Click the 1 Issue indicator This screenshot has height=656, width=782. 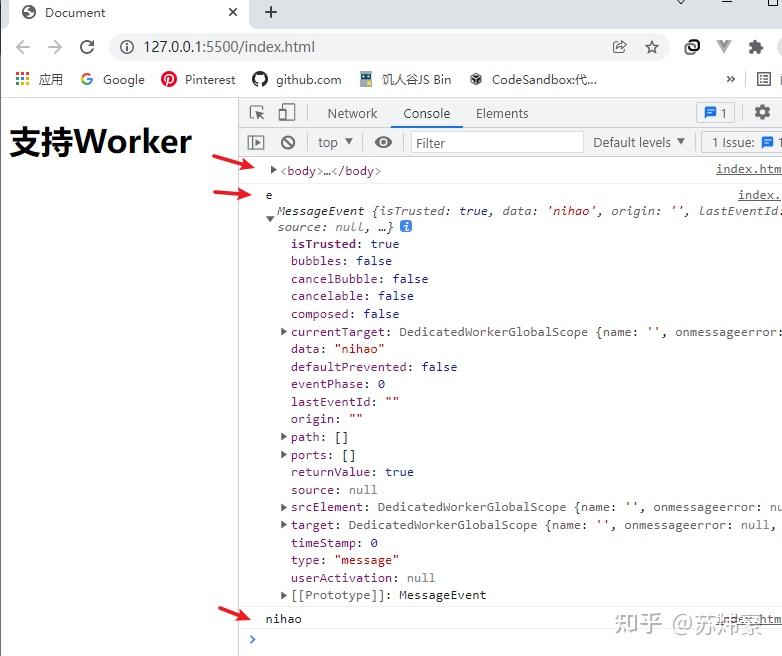(742, 143)
